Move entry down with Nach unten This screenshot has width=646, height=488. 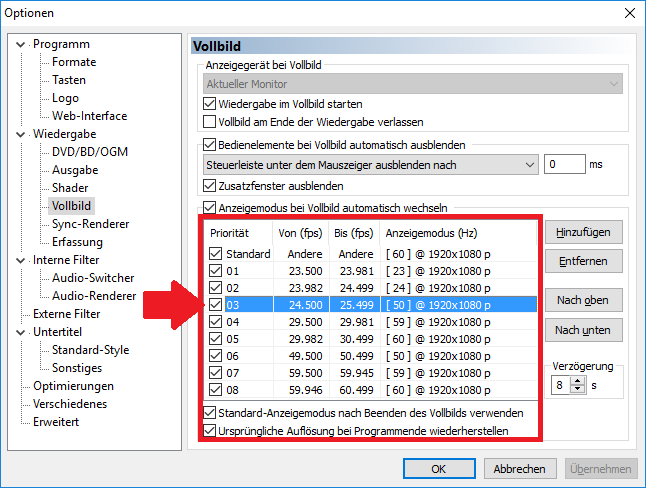583,330
